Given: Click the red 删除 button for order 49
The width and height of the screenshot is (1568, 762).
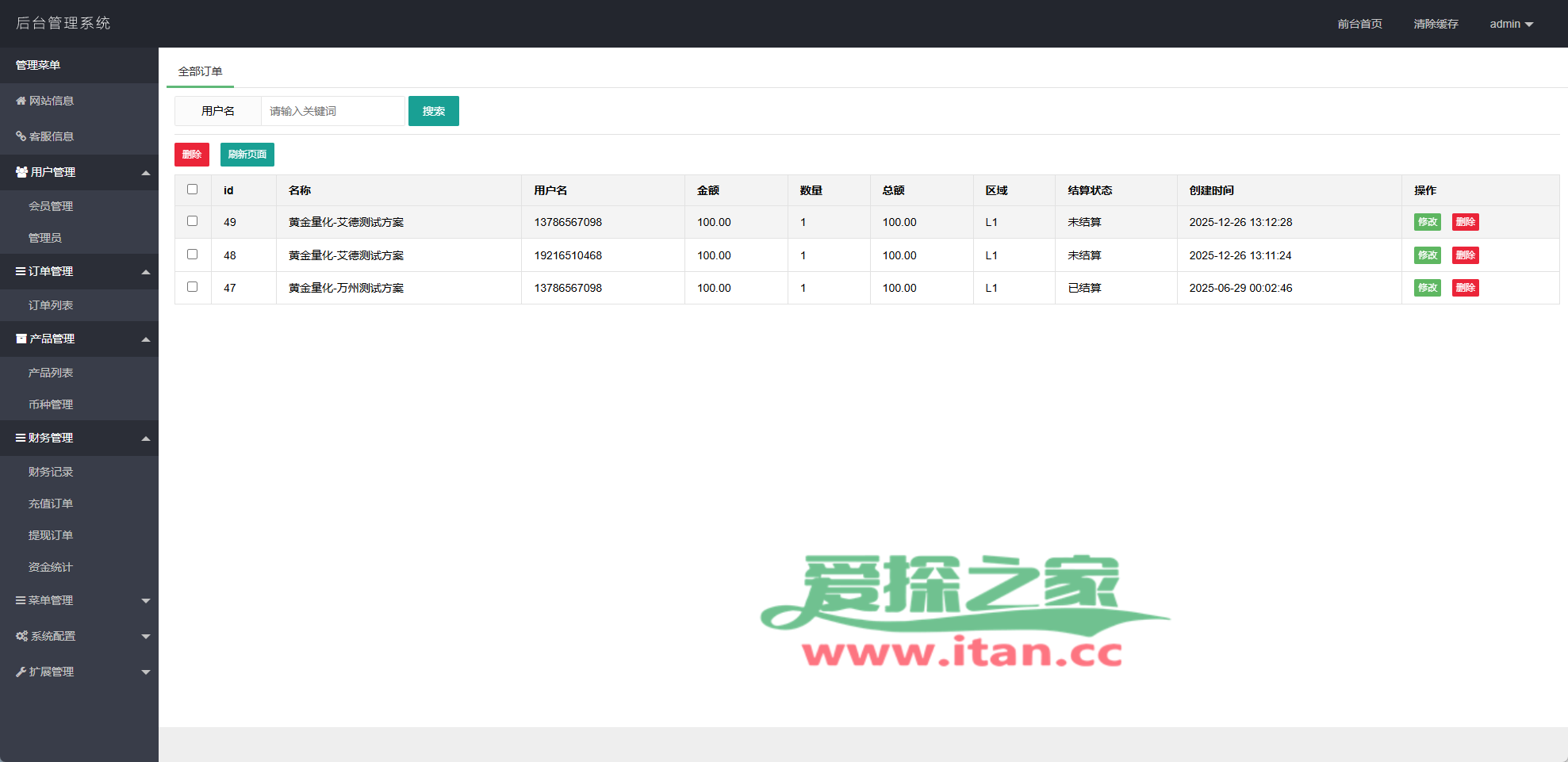Looking at the screenshot, I should [1465, 222].
